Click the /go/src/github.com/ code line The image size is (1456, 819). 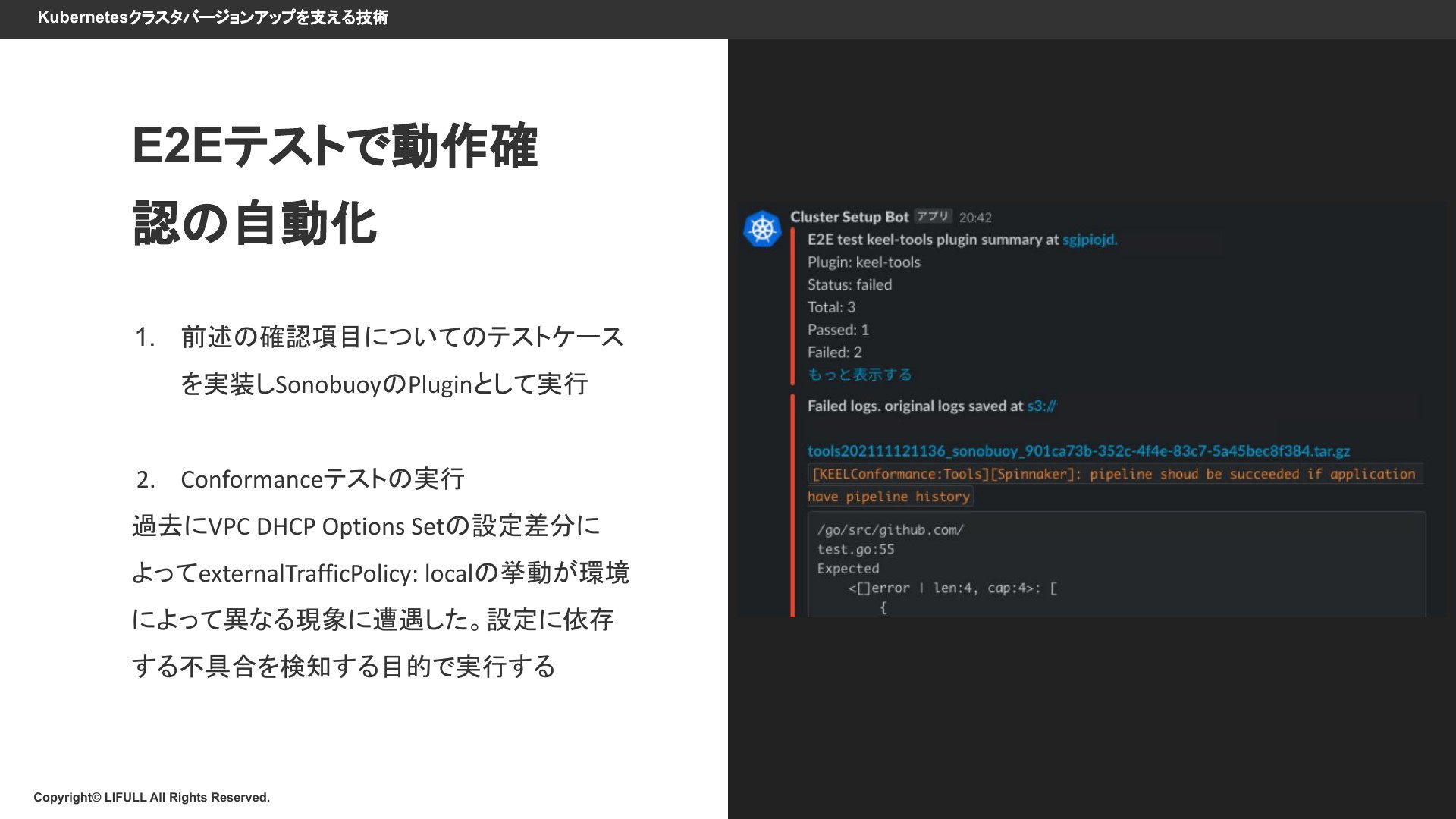pos(890,530)
